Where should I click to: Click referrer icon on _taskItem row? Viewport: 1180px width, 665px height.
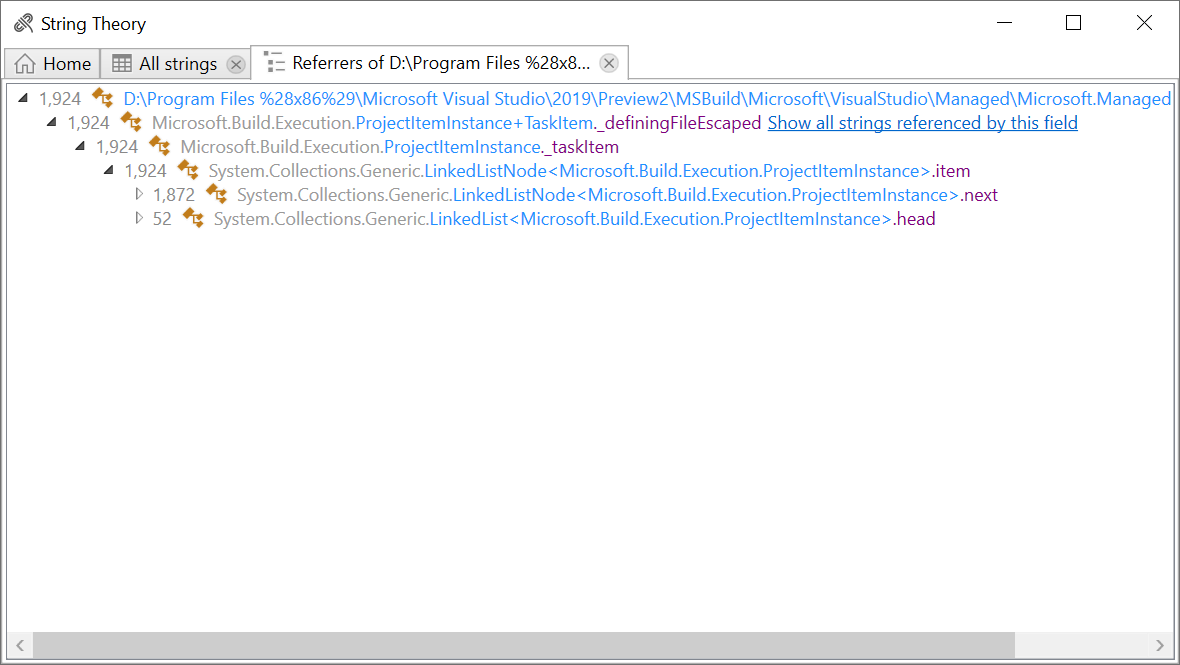coord(160,146)
